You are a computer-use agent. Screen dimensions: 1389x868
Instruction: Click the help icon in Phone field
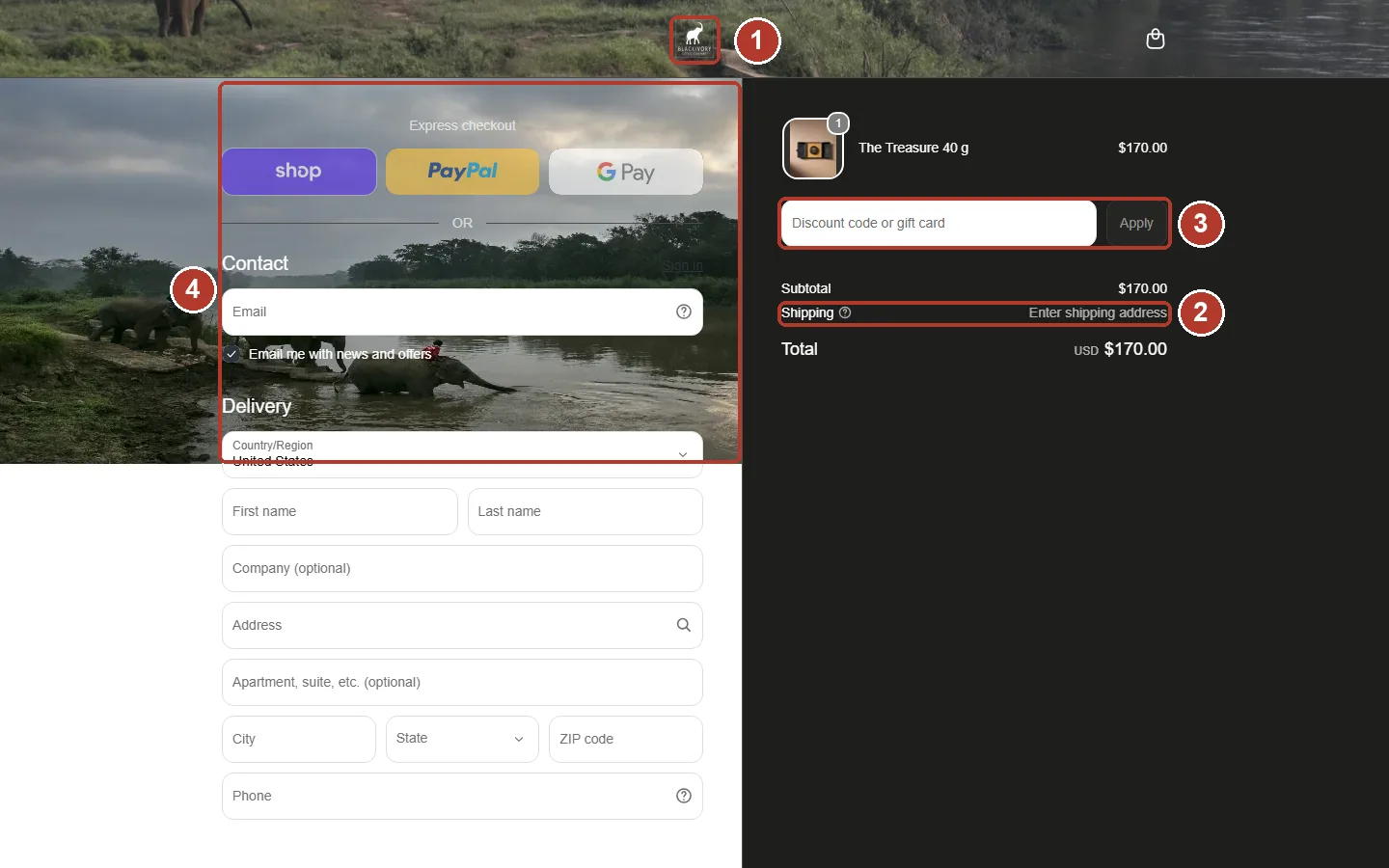[x=684, y=796]
